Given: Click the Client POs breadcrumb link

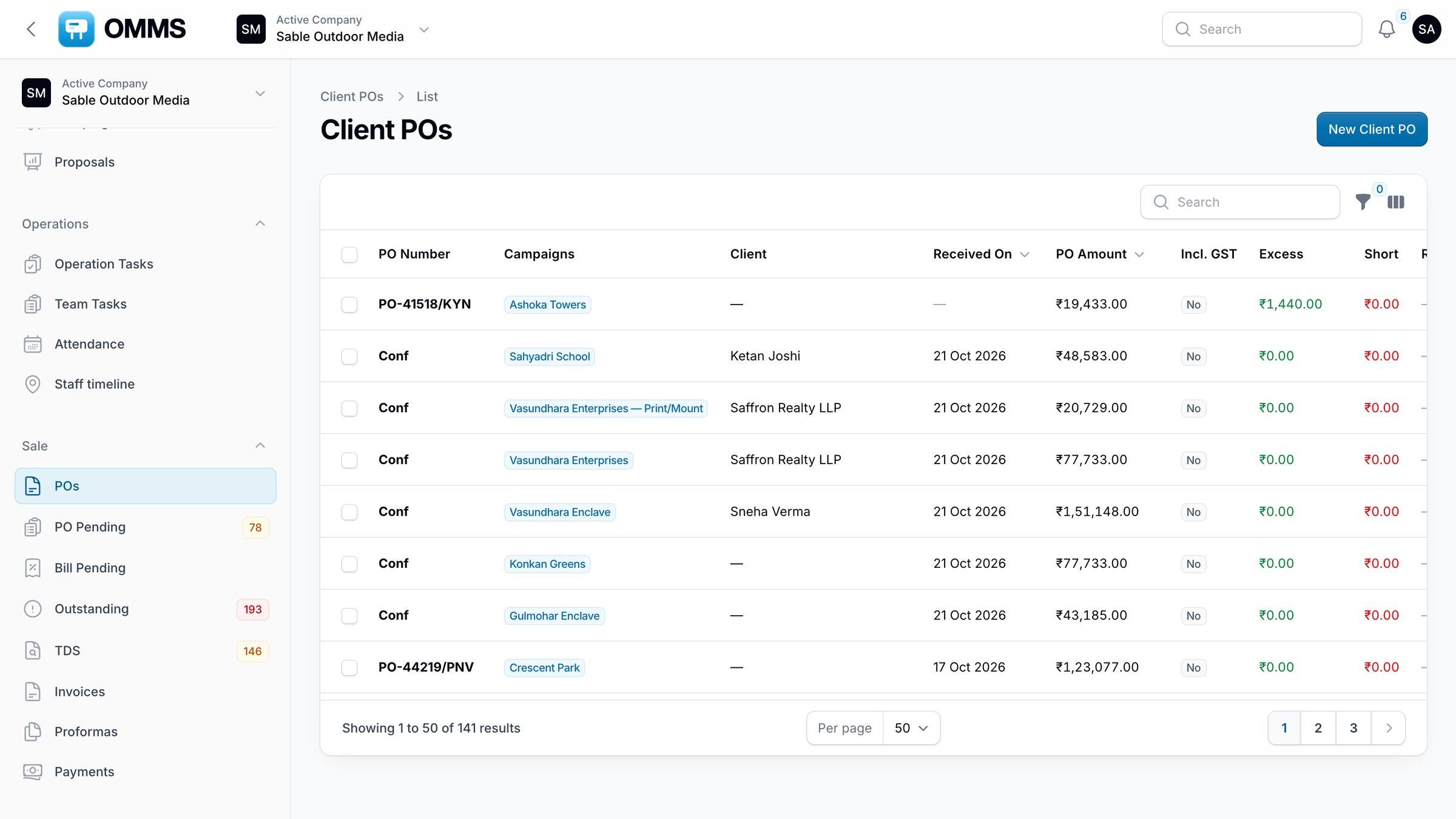Looking at the screenshot, I should click(352, 96).
